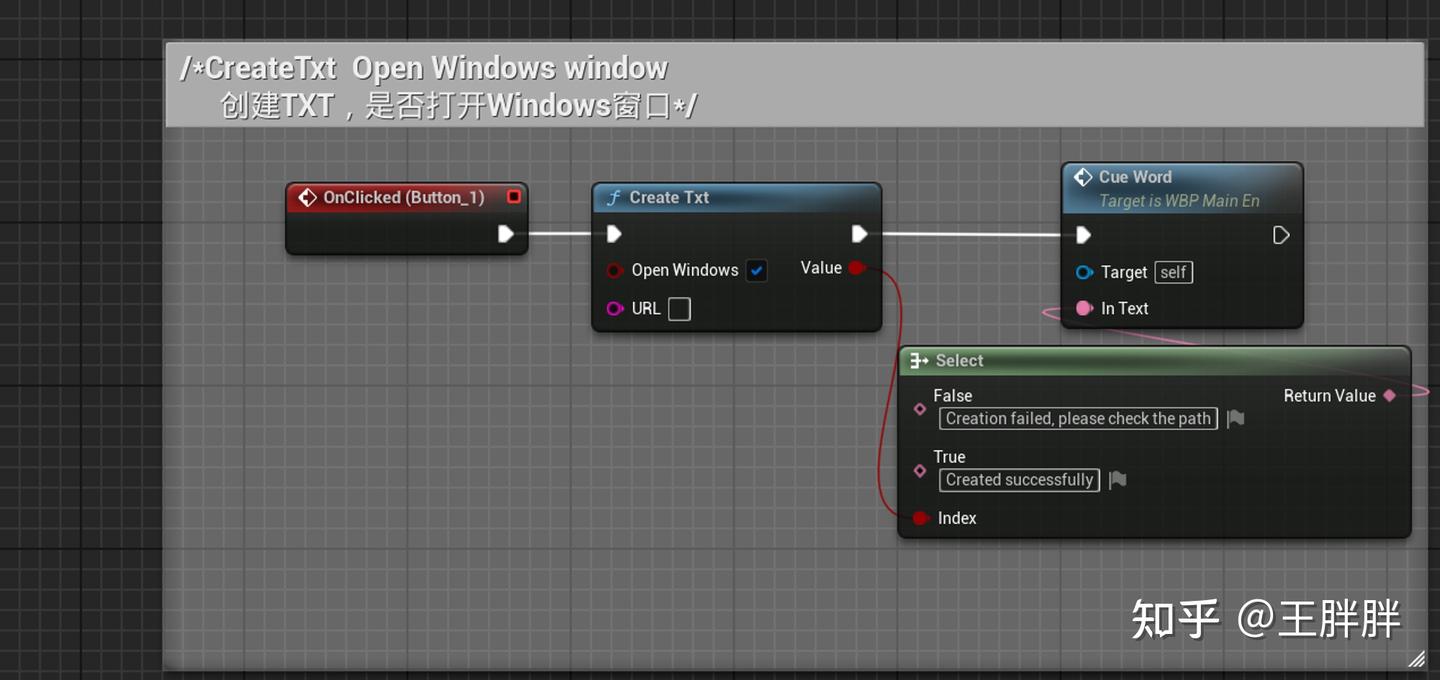Click the flag icon beside the False text
Viewport: 1440px width, 680px height.
[x=1236, y=419]
